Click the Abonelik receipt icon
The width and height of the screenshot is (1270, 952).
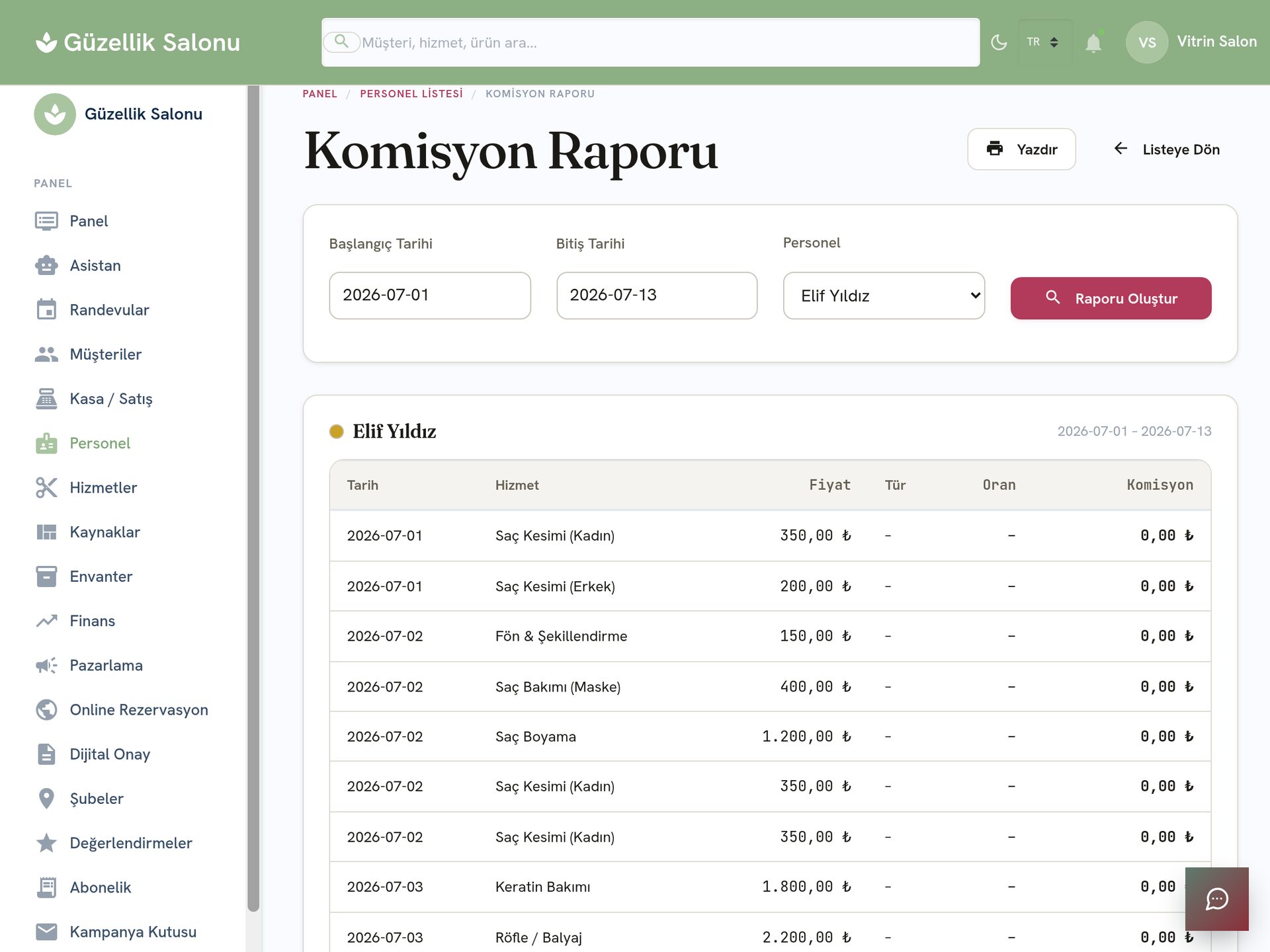46,887
